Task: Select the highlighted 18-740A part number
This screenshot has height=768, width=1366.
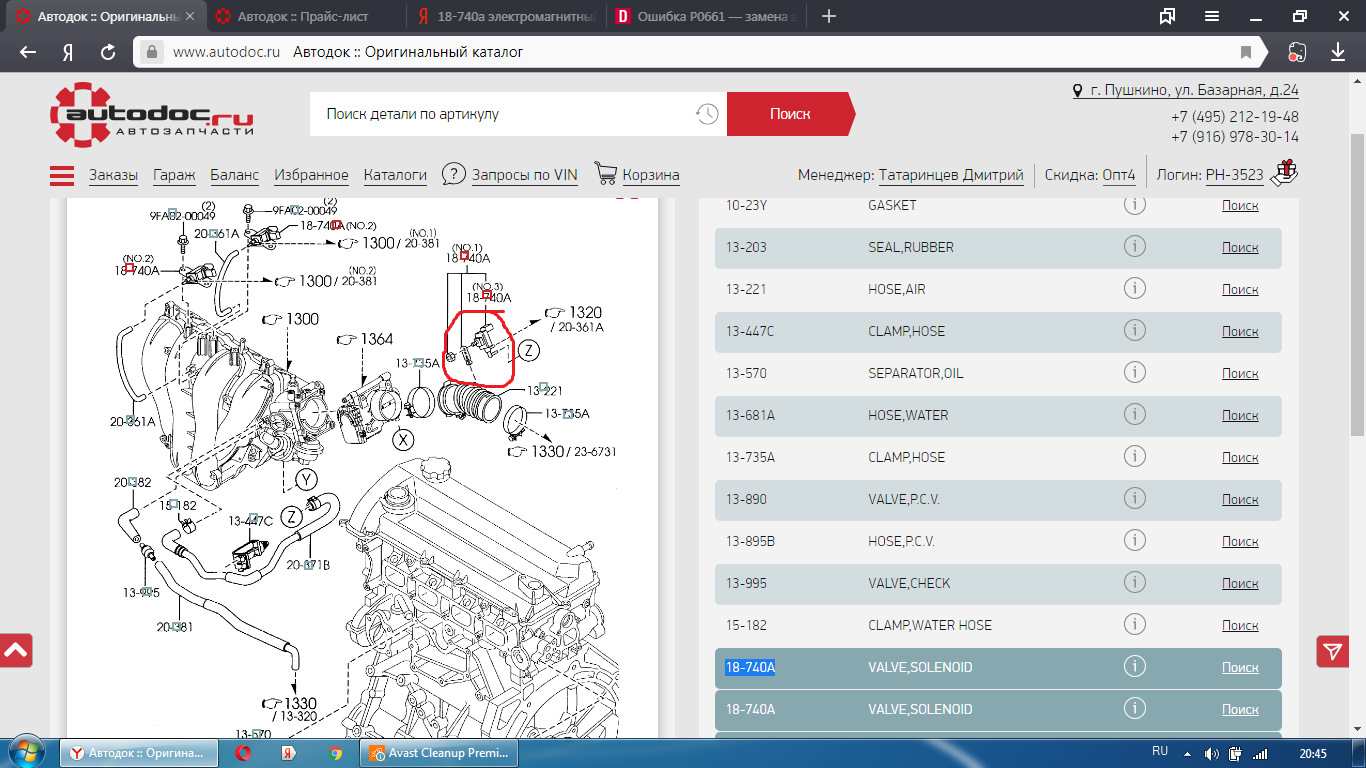Action: point(750,667)
